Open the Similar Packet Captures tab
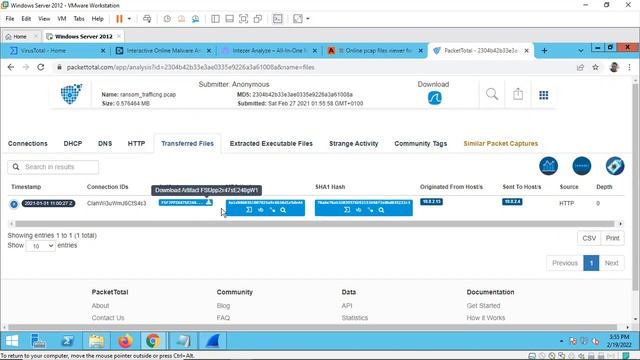 tap(500, 144)
